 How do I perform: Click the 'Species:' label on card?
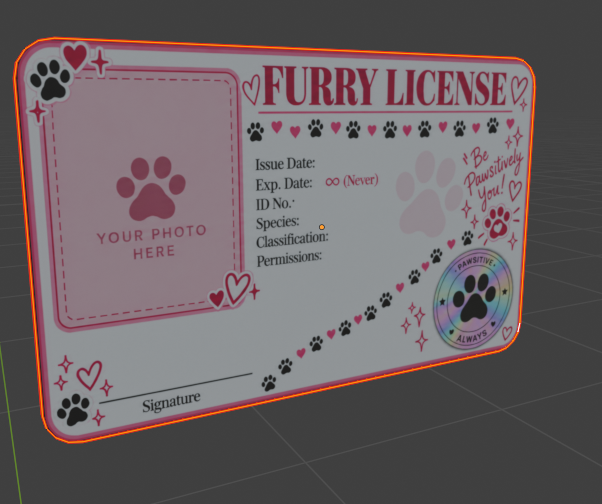278,223
